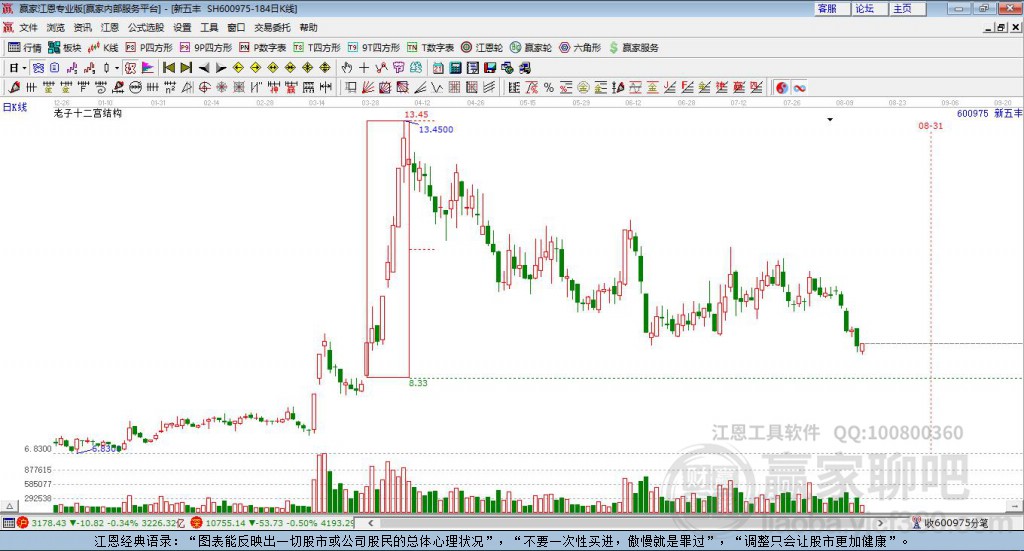
Task: Click the 600975 新五丰 stock code label
Action: click(989, 114)
